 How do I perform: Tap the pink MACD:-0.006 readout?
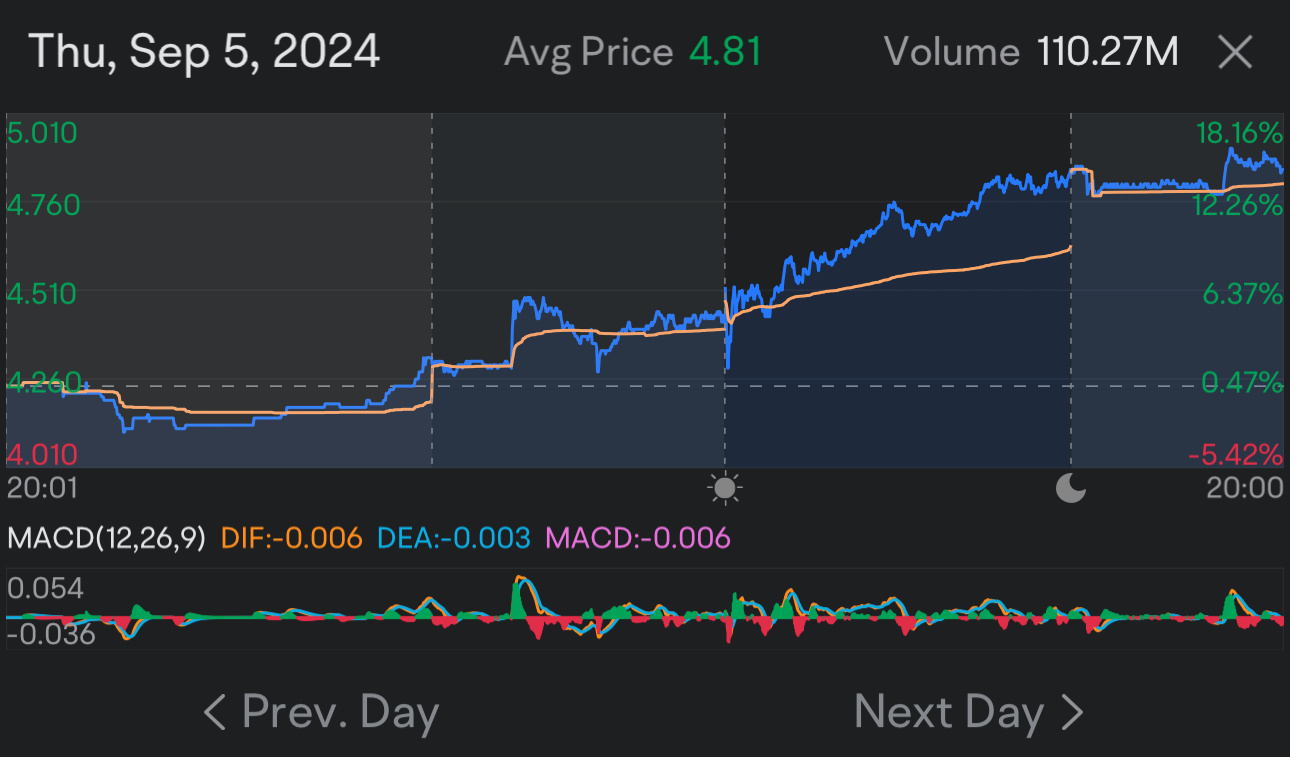coord(638,539)
